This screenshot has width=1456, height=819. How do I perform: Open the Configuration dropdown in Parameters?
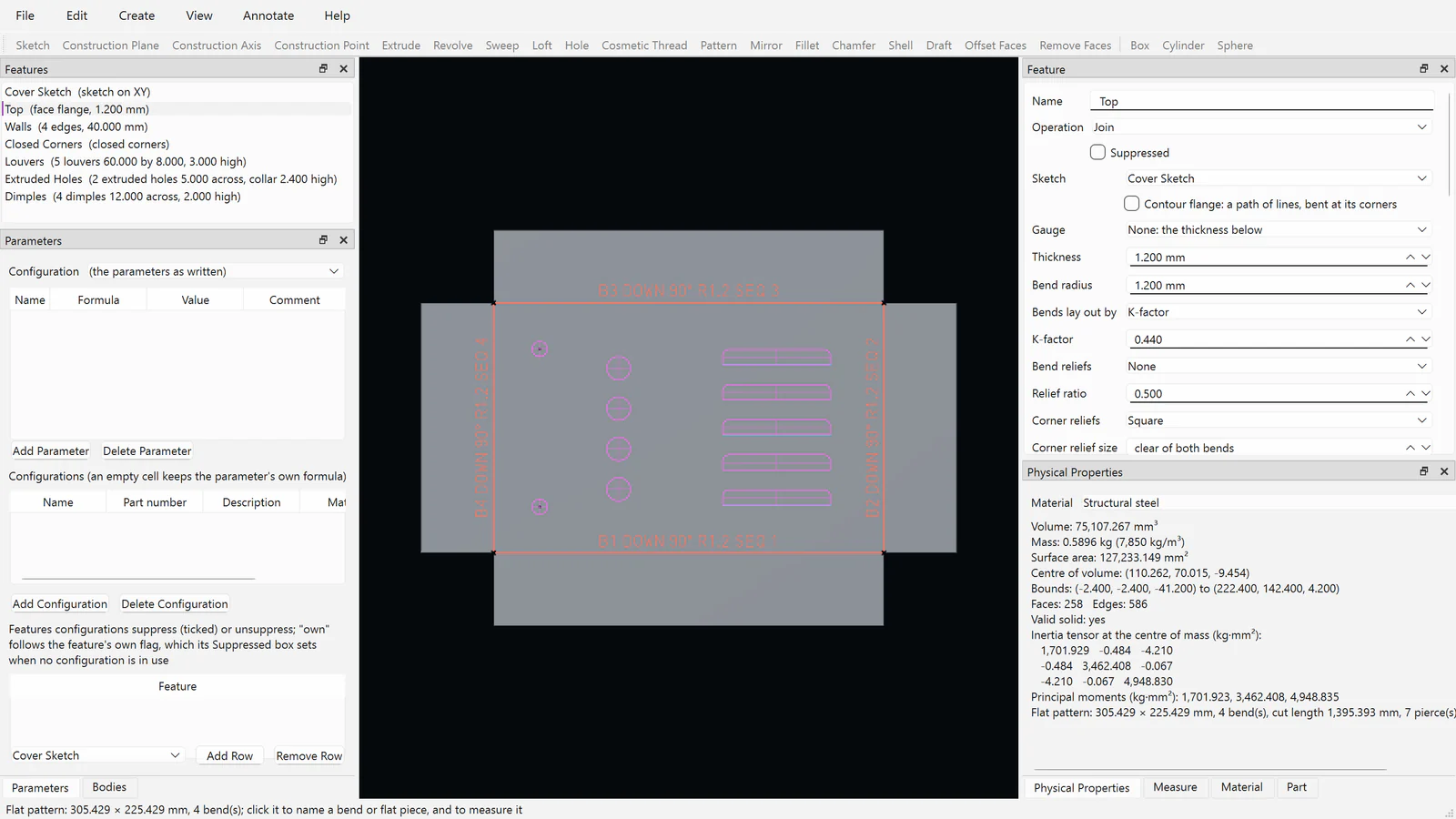(214, 271)
